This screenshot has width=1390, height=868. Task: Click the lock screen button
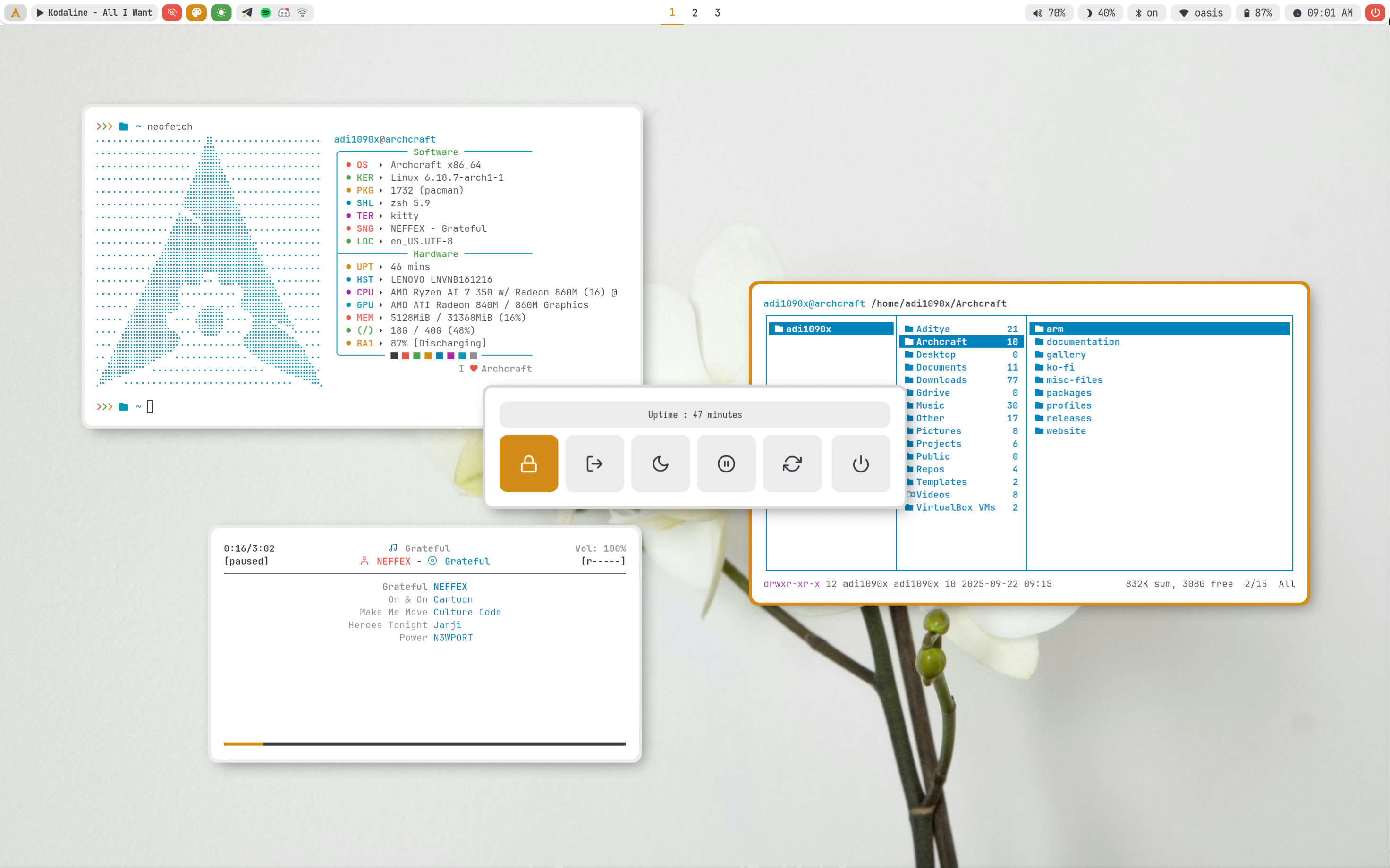[x=528, y=463]
